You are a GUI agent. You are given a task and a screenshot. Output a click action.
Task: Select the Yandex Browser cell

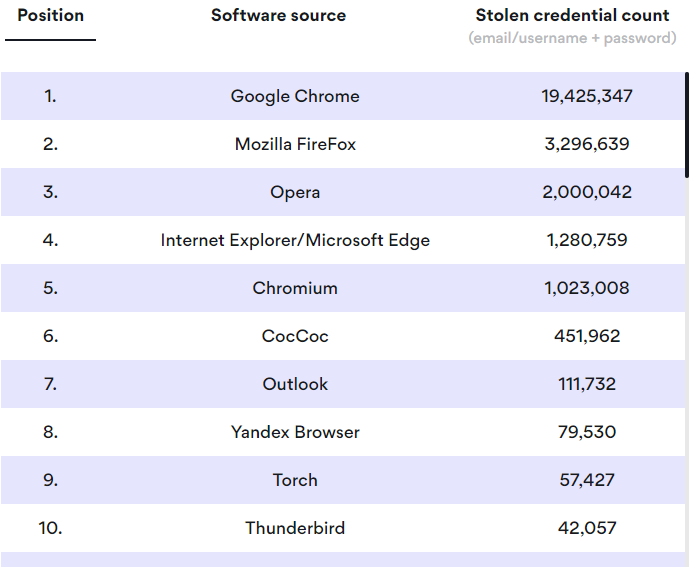click(295, 432)
